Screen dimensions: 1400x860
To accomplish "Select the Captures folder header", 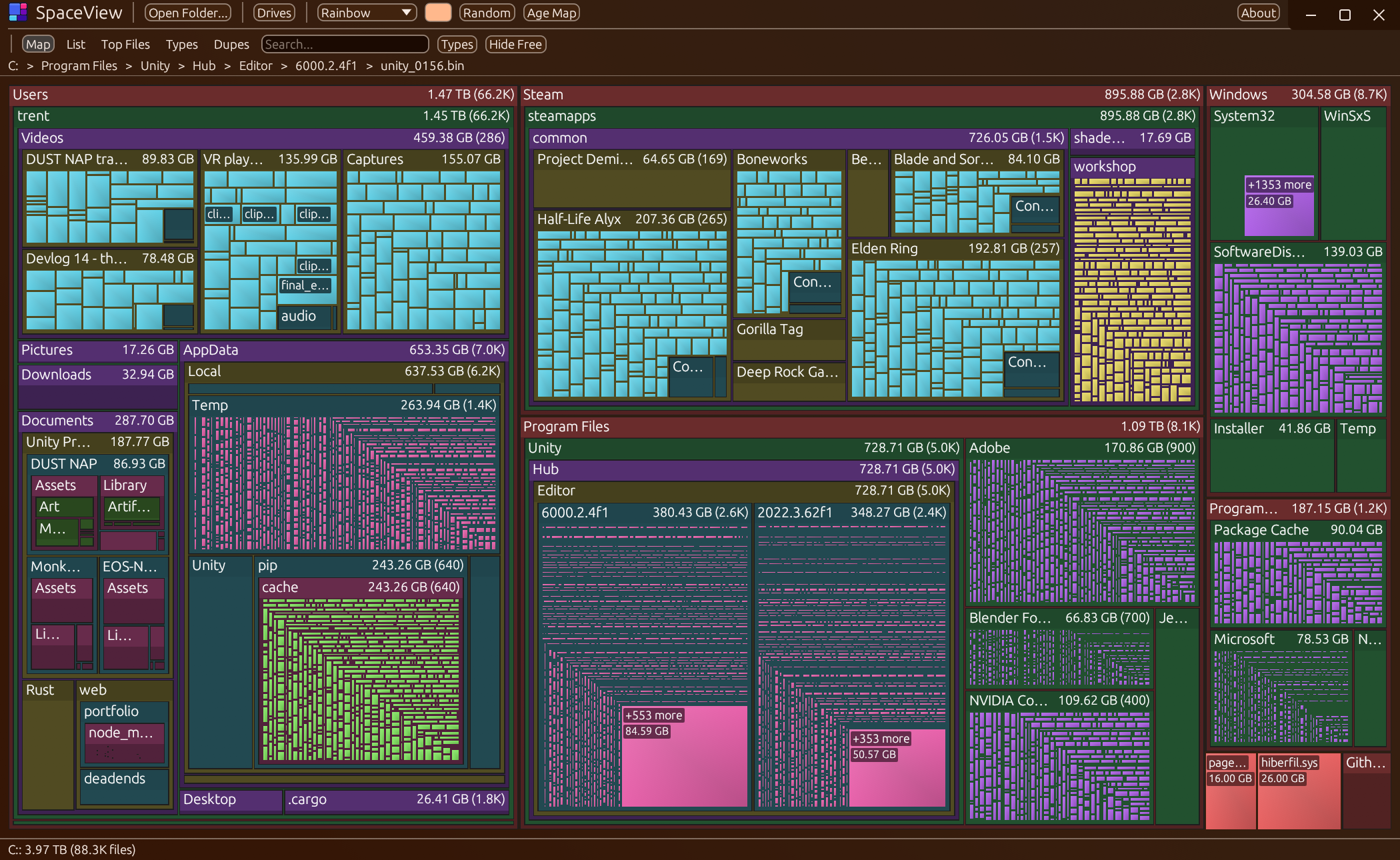I will click(x=423, y=159).
